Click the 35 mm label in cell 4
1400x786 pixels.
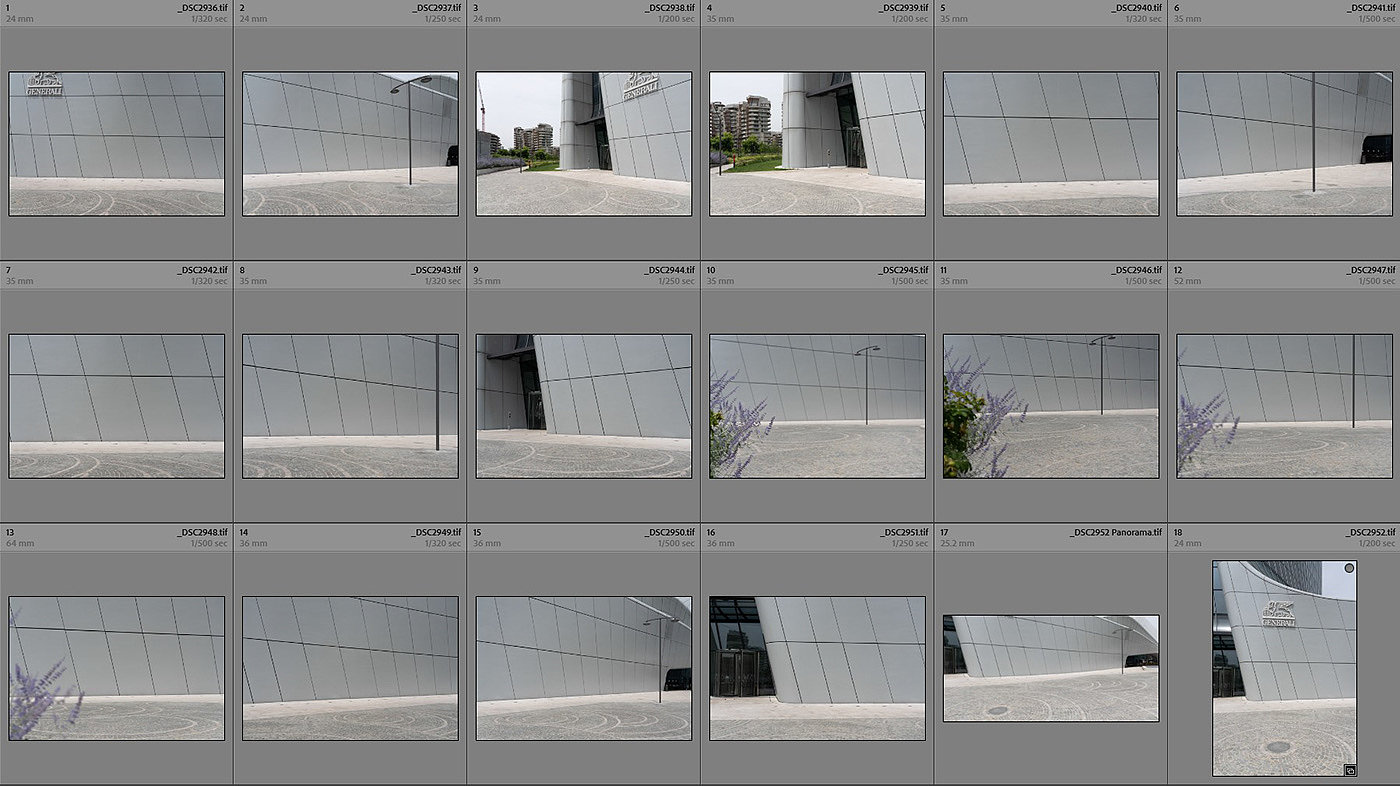(x=720, y=19)
